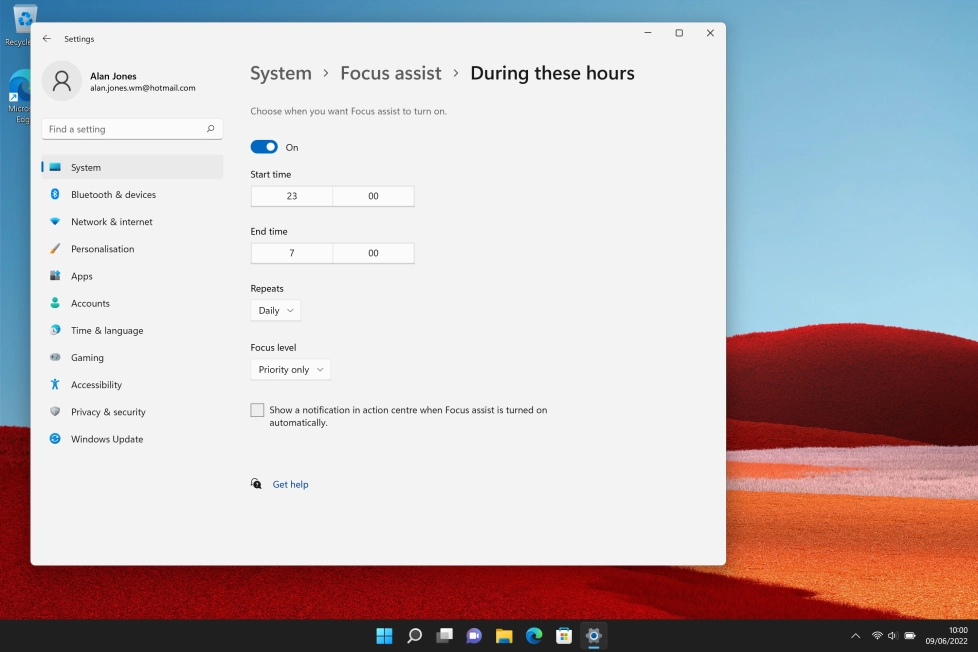Click the Windows Update icon

pyautogui.click(x=55, y=439)
